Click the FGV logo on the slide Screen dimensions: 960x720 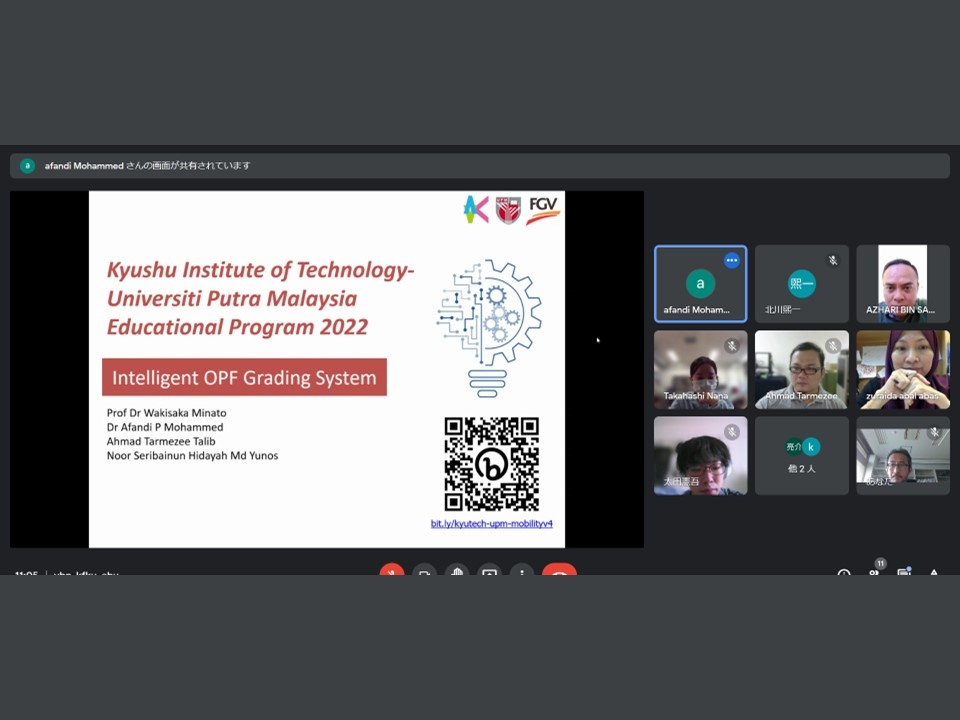543,209
